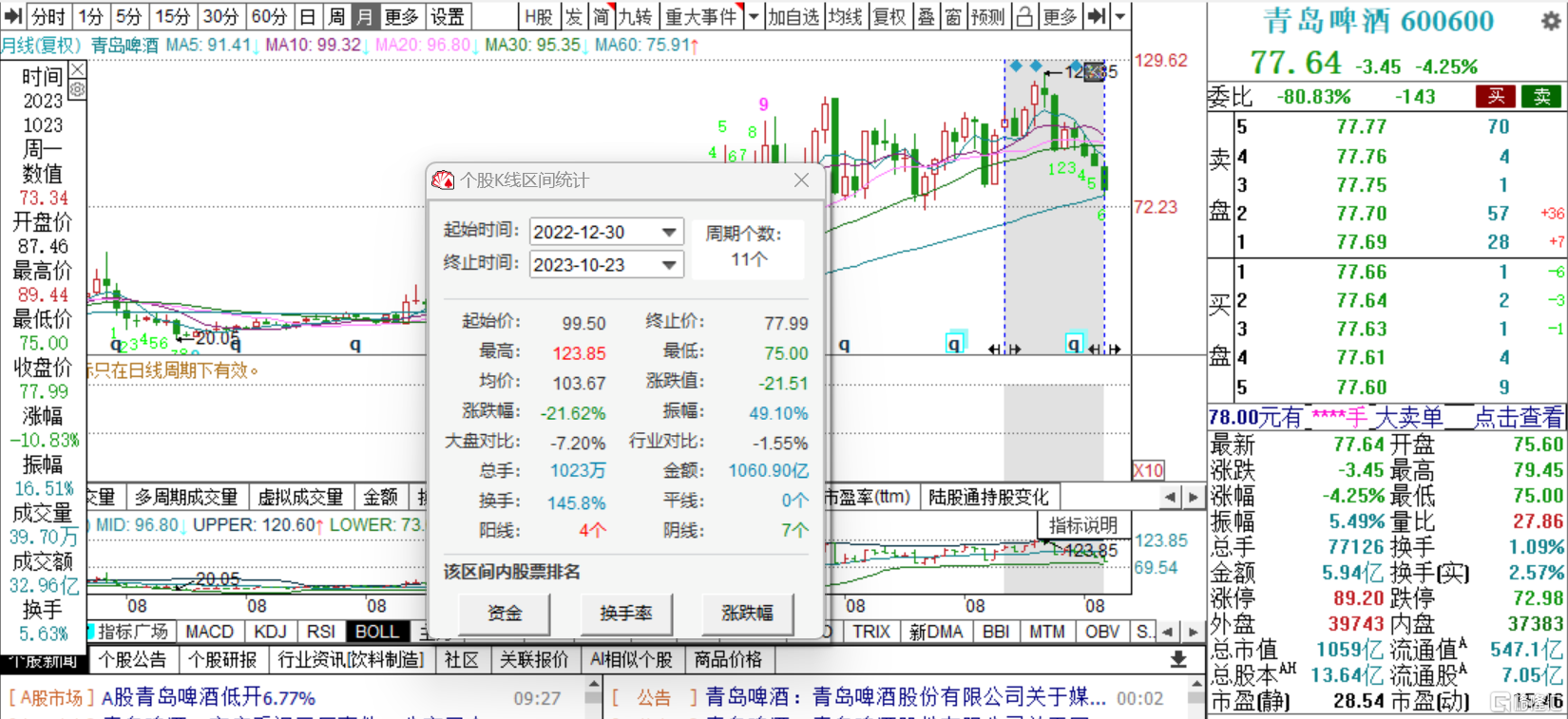Viewport: 1568px width, 719px height.
Task: Toggle 简 simplified view
Action: 602,16
